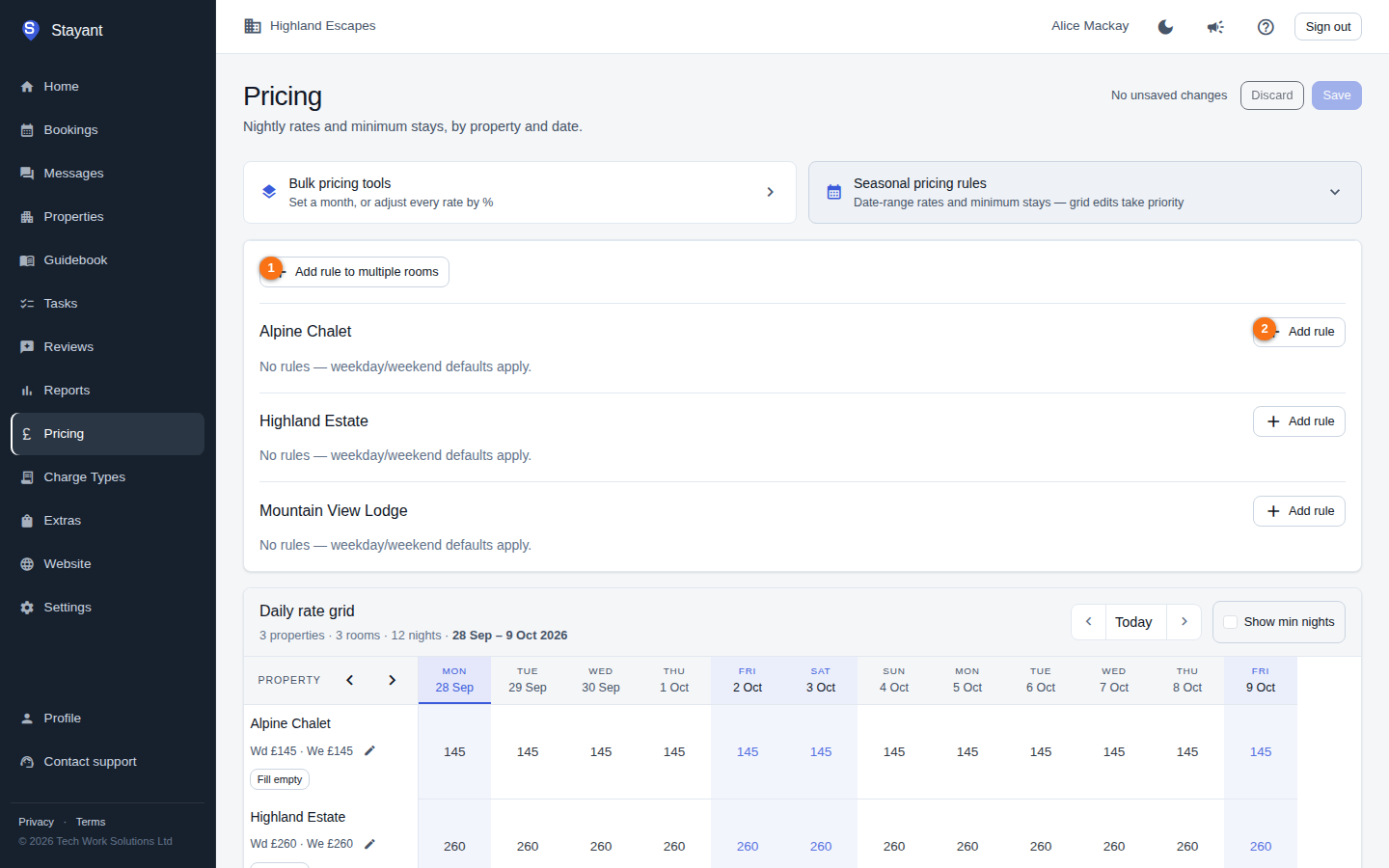Image resolution: width=1389 pixels, height=868 pixels.
Task: Edit Highland Estate default rates pencil
Action: (x=369, y=844)
